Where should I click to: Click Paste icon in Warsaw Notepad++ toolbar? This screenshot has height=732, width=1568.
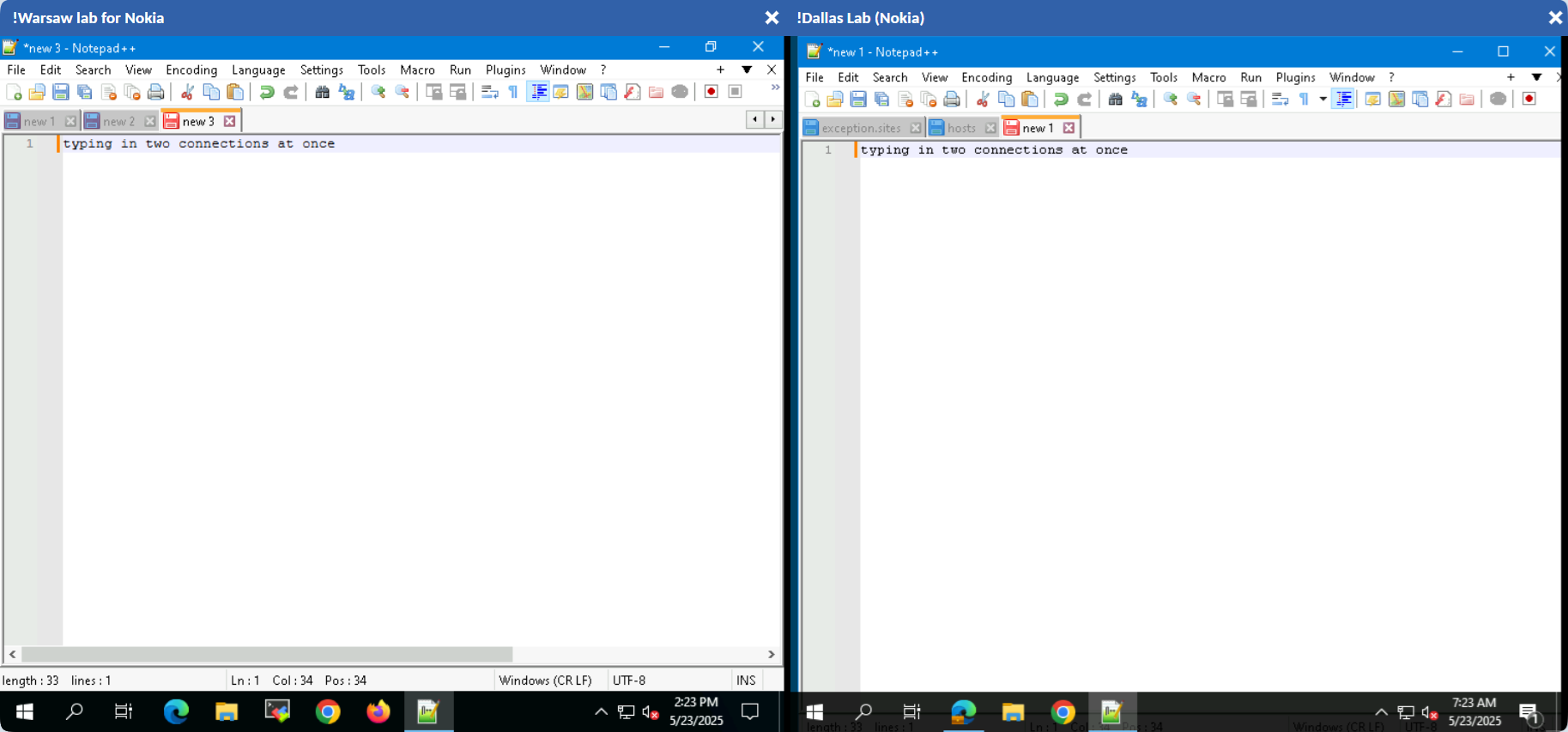pos(234,92)
